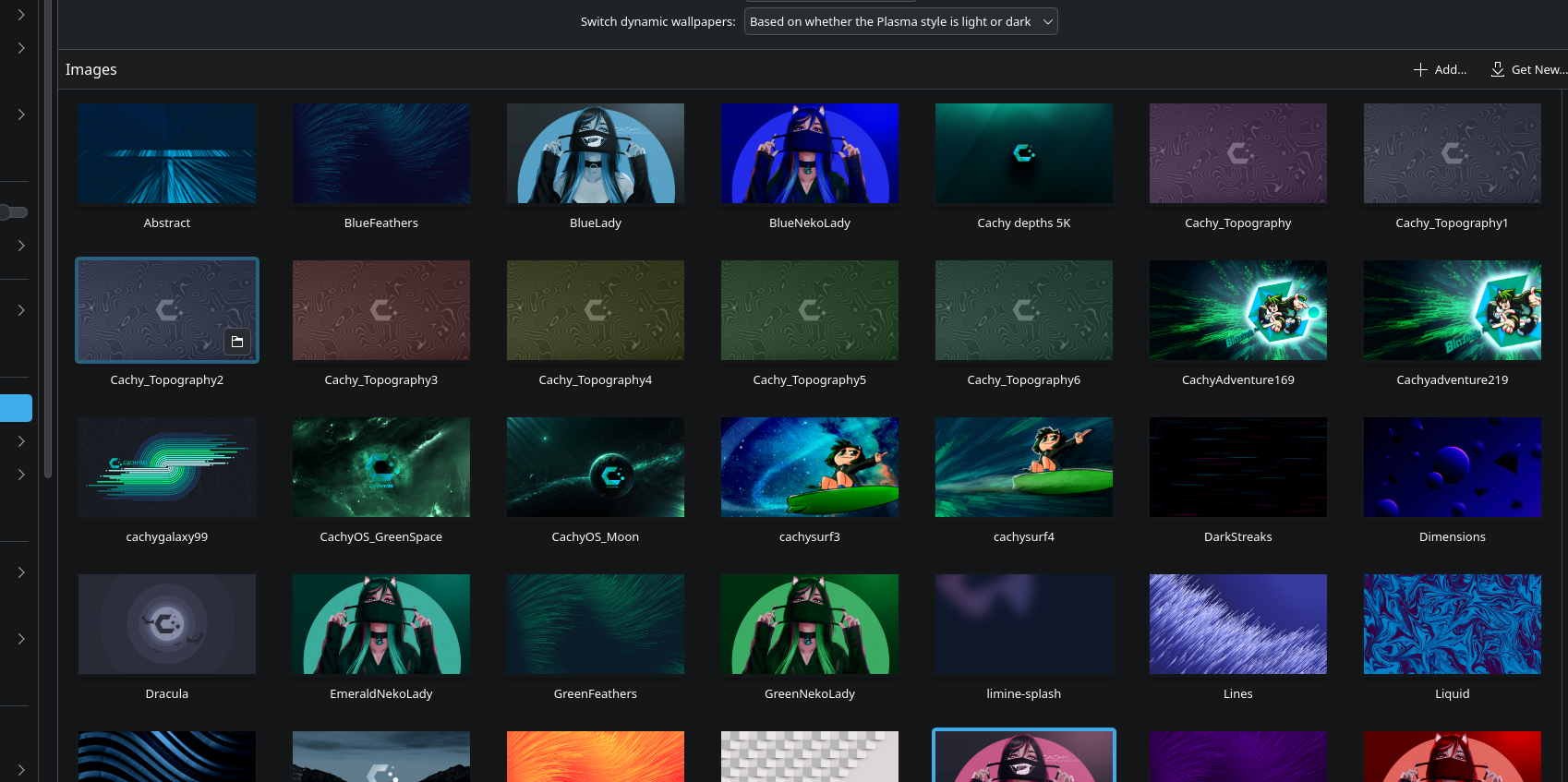Click the Cachy_Topography1 label text

pos(1453,223)
